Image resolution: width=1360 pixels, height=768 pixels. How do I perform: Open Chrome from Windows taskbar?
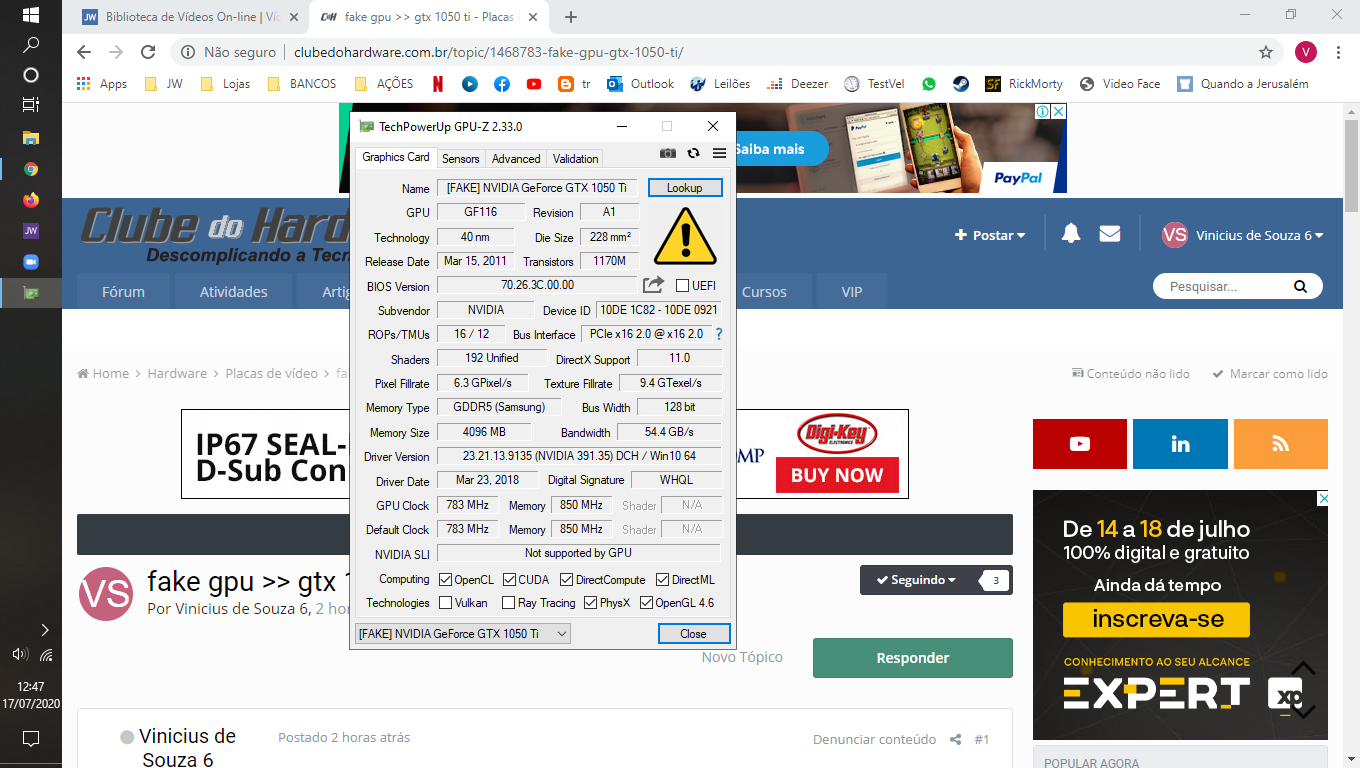[x=31, y=169]
